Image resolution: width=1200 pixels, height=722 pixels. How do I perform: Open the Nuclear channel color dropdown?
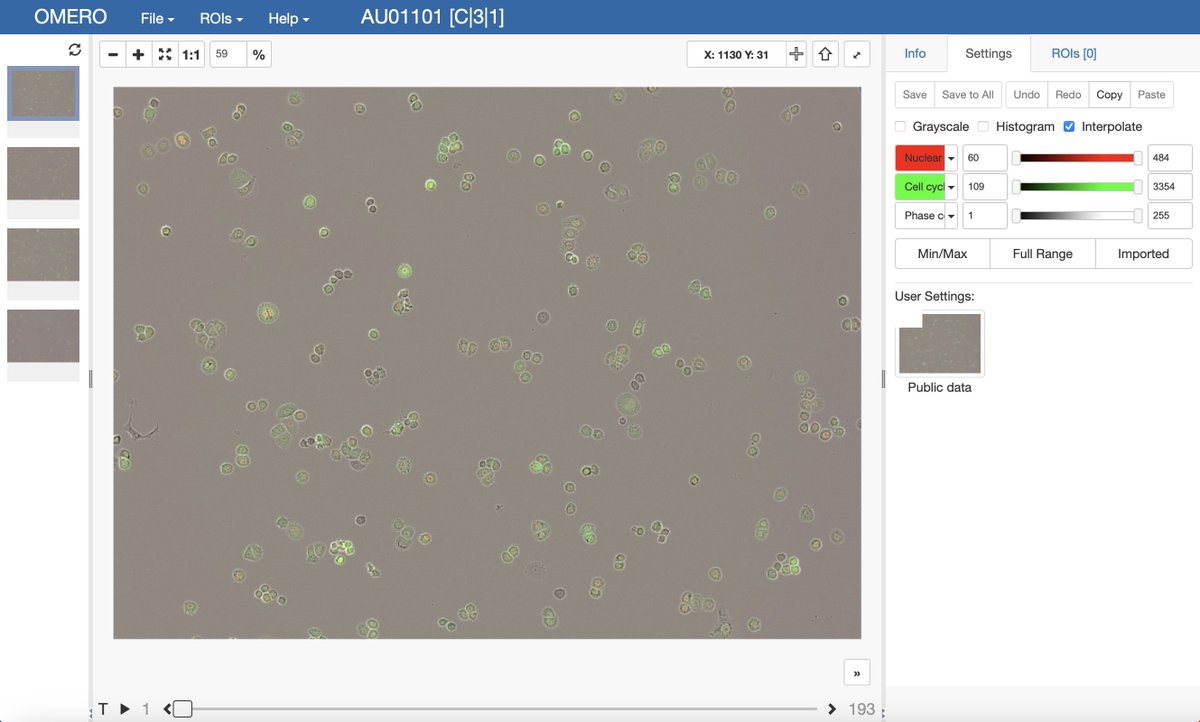tap(952, 158)
